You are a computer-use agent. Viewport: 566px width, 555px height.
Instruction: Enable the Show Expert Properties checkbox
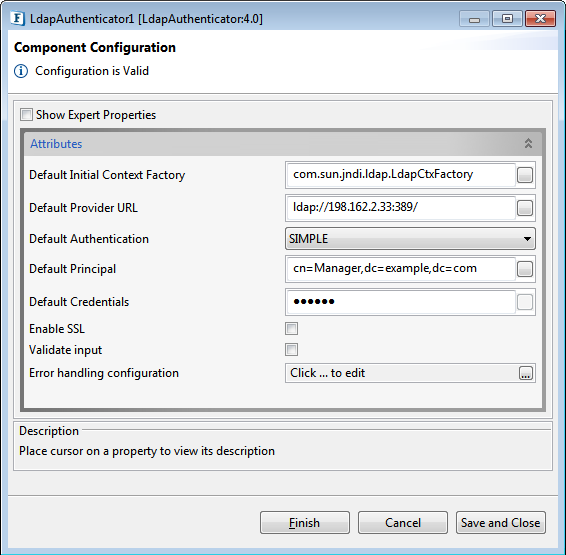(x=26, y=115)
